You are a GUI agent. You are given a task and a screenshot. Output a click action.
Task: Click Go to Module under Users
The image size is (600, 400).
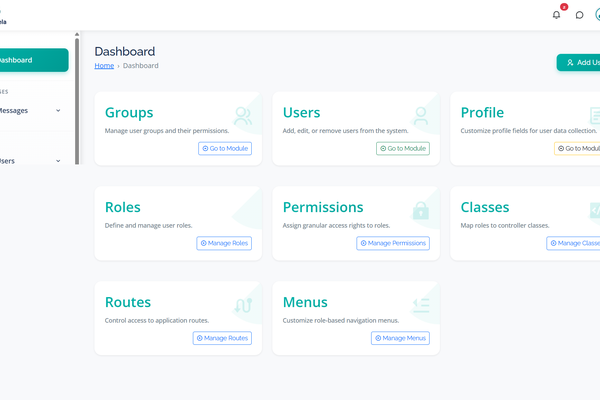[402, 148]
